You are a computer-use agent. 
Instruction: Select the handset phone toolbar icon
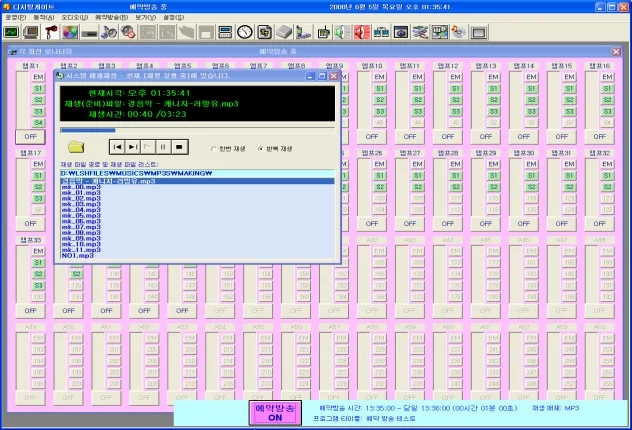click(x=303, y=32)
